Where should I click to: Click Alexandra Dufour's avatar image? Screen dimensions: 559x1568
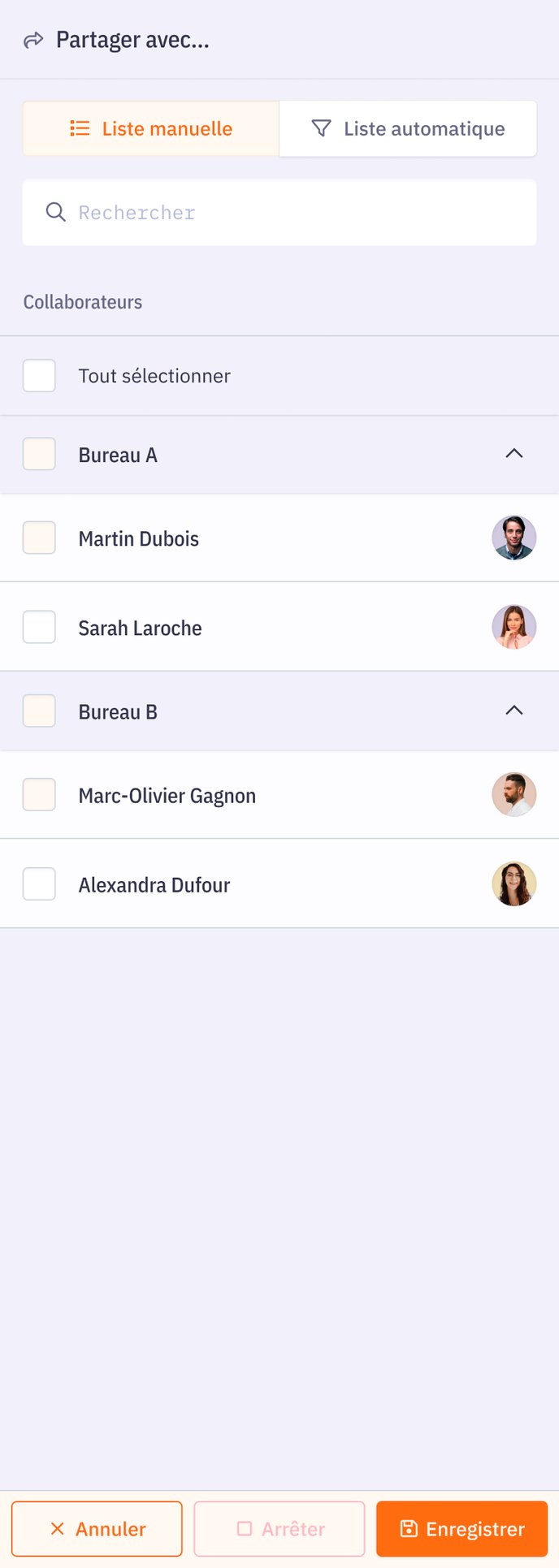point(514,883)
